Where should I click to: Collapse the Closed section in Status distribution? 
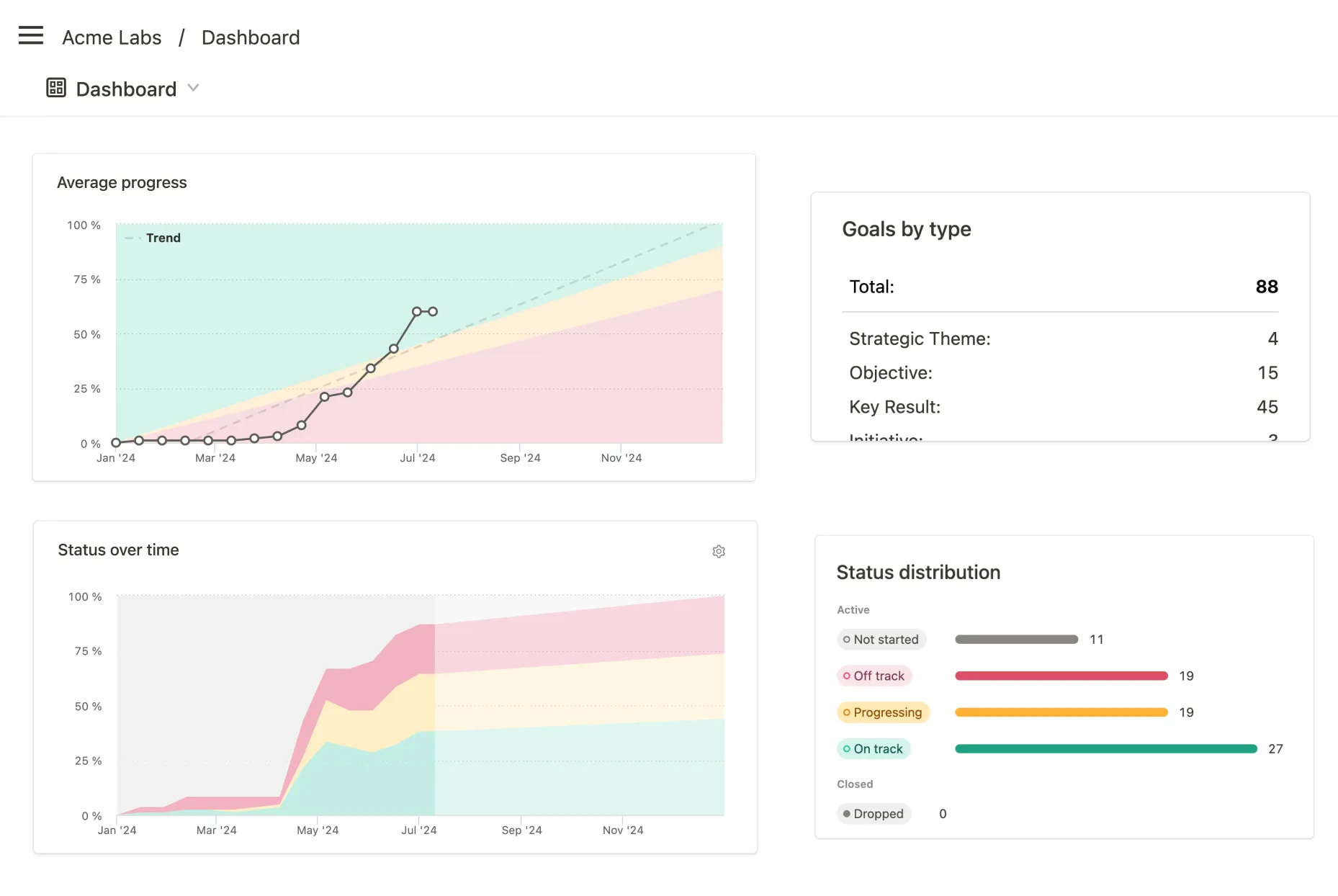point(854,784)
